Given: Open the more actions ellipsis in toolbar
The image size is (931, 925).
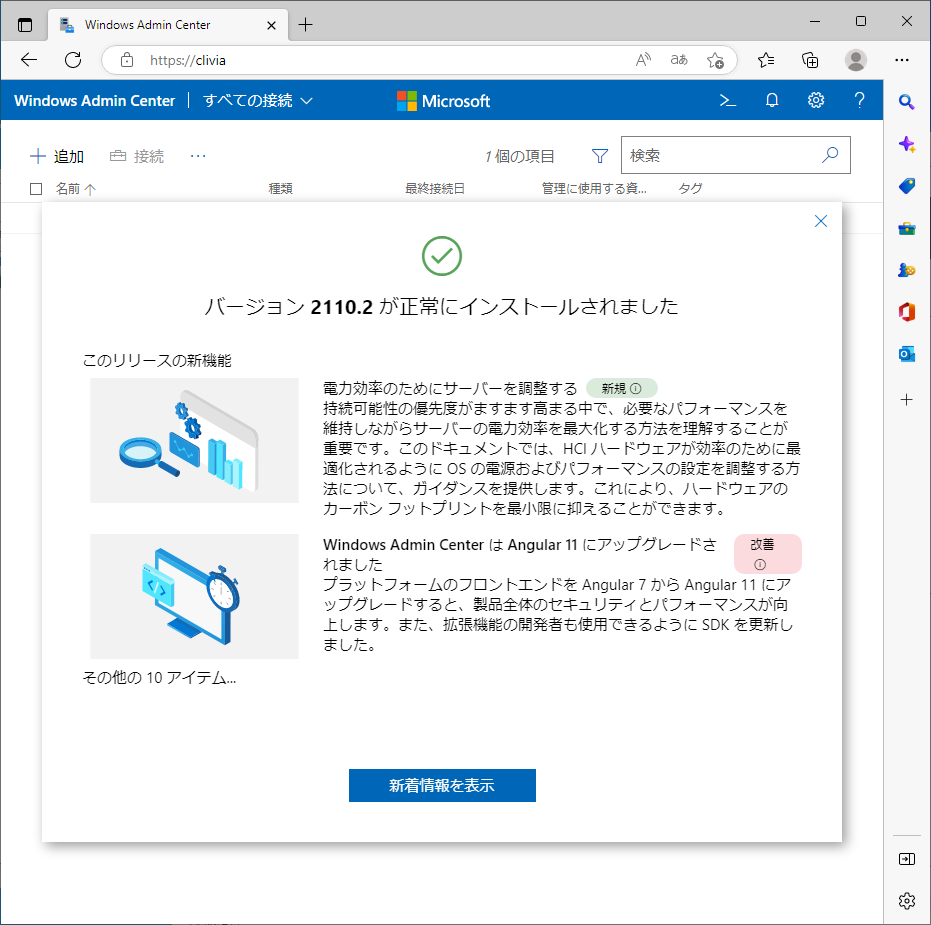Looking at the screenshot, I should pos(198,156).
